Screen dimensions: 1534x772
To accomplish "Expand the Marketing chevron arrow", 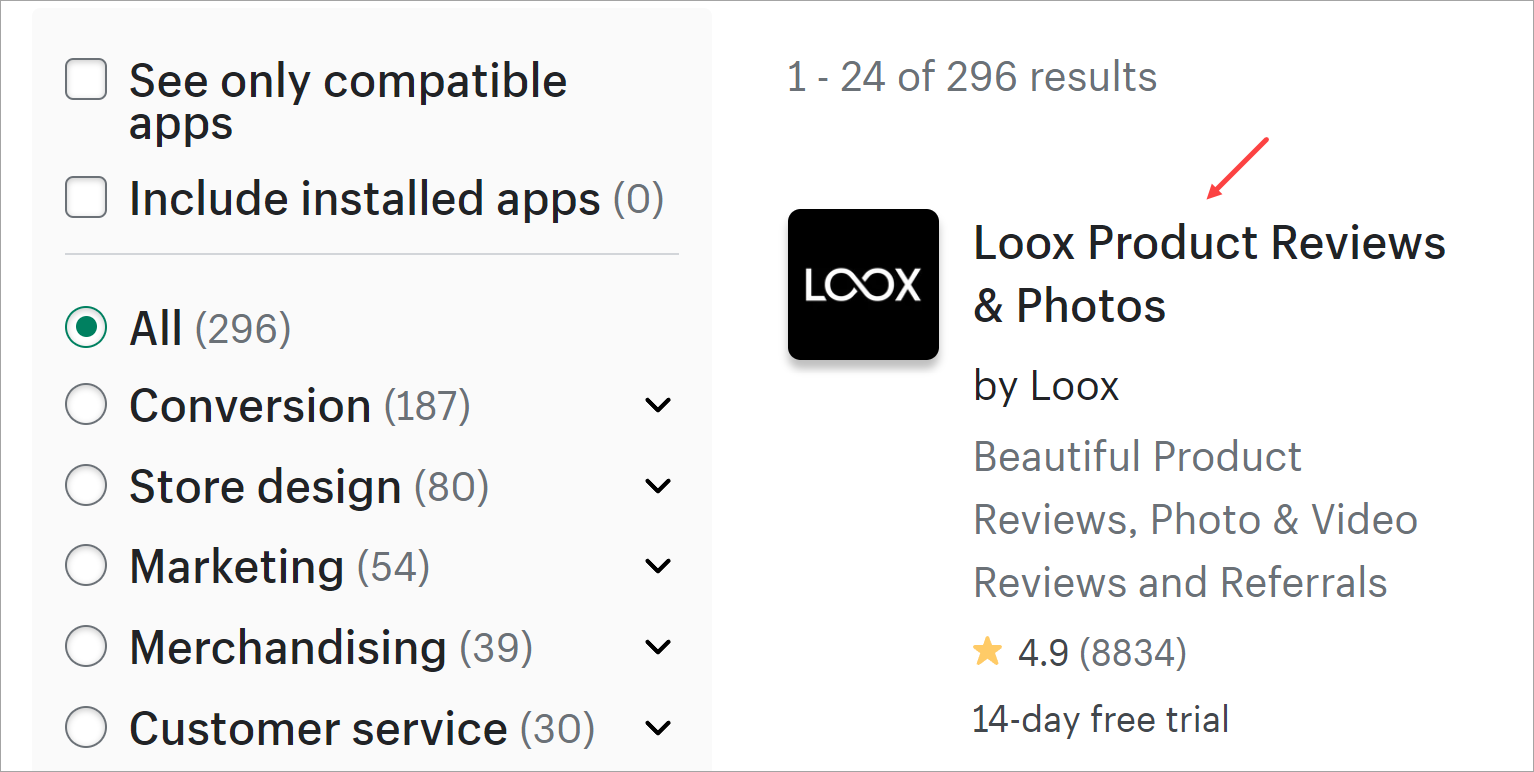I will coord(658,567).
